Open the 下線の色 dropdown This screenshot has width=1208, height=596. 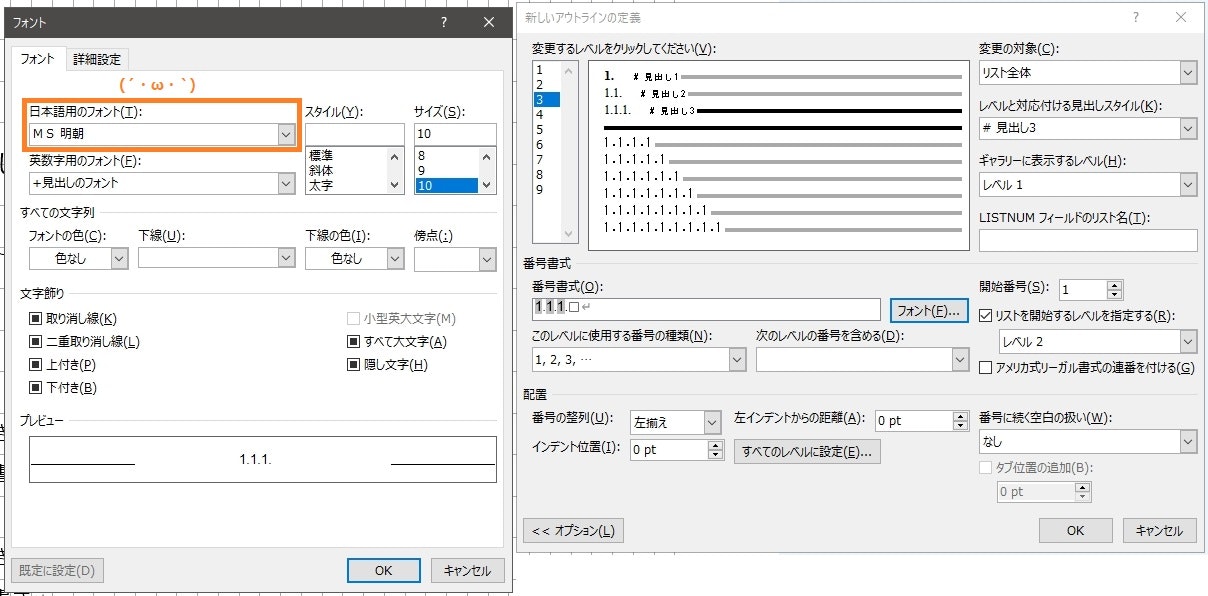pyautogui.click(x=394, y=258)
